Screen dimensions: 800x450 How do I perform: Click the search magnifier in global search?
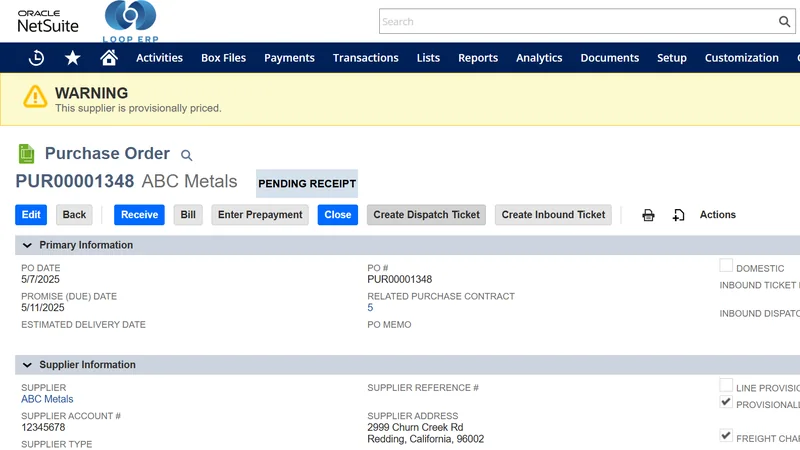[784, 21]
